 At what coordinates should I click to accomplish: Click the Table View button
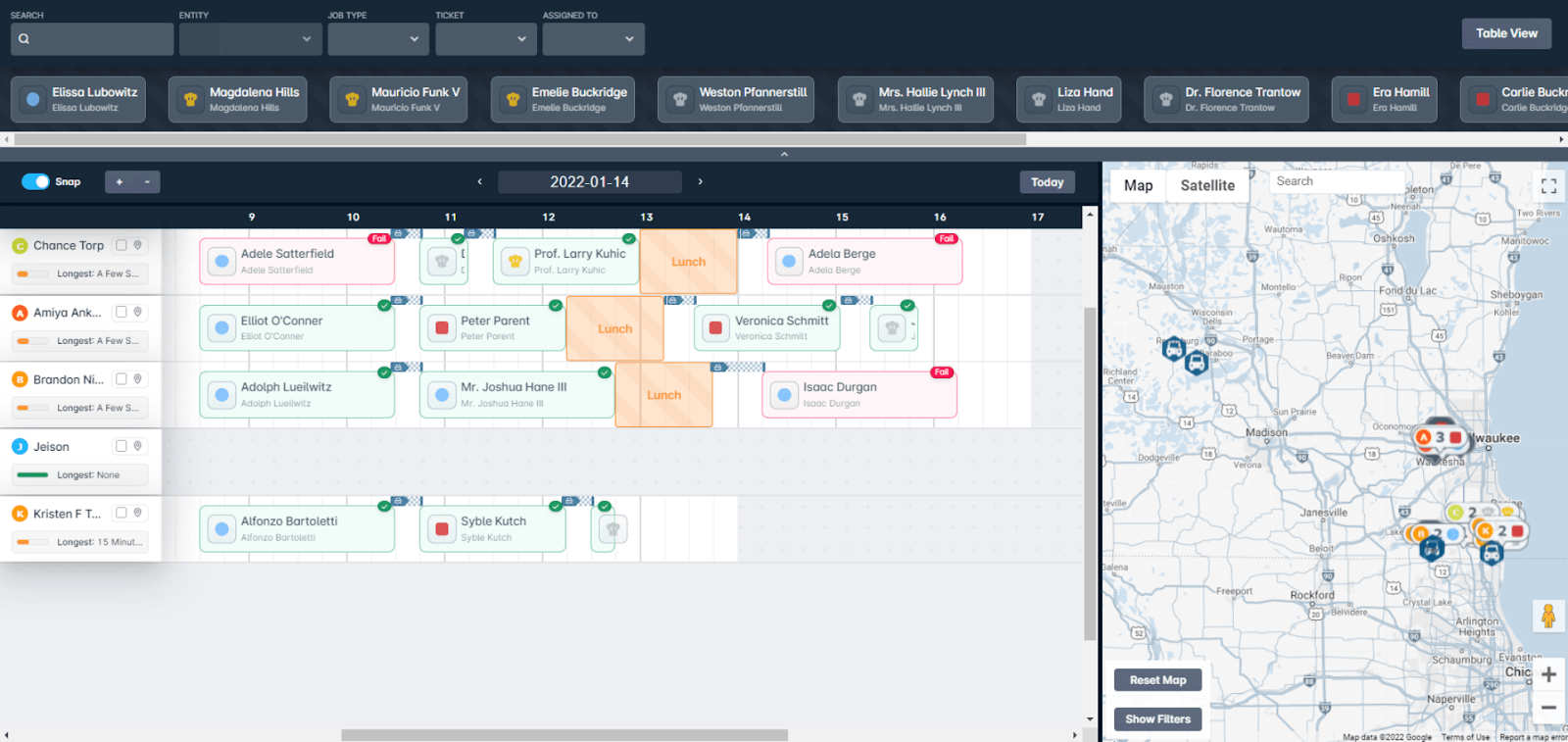[x=1506, y=33]
